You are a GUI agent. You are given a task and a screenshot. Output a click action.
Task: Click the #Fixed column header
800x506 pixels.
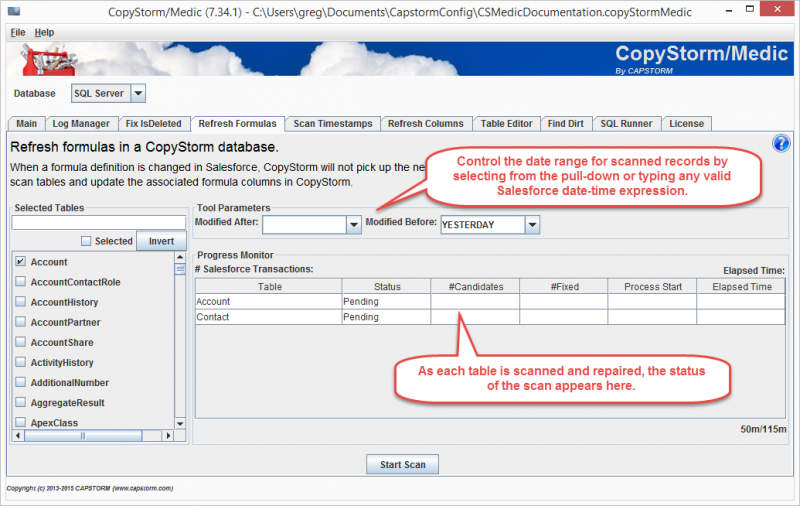coord(564,287)
